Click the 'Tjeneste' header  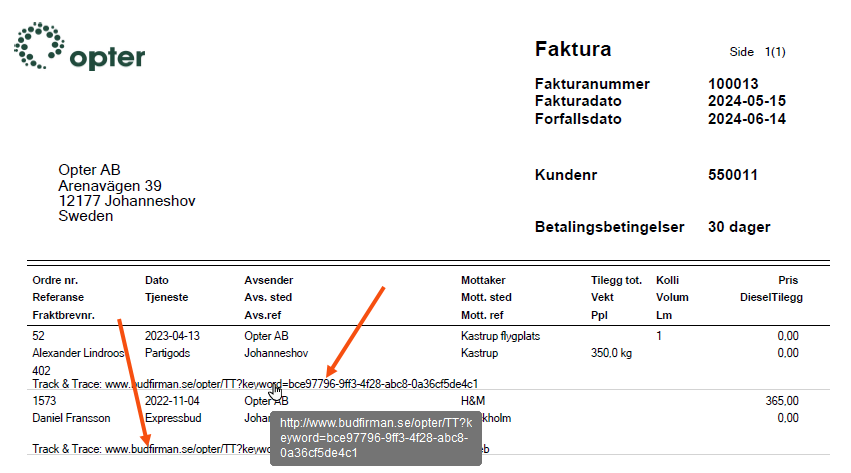[167, 297]
